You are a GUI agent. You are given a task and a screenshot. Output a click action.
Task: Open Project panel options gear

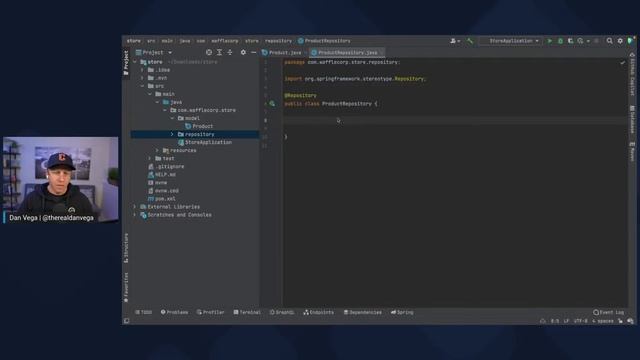[x=243, y=52]
